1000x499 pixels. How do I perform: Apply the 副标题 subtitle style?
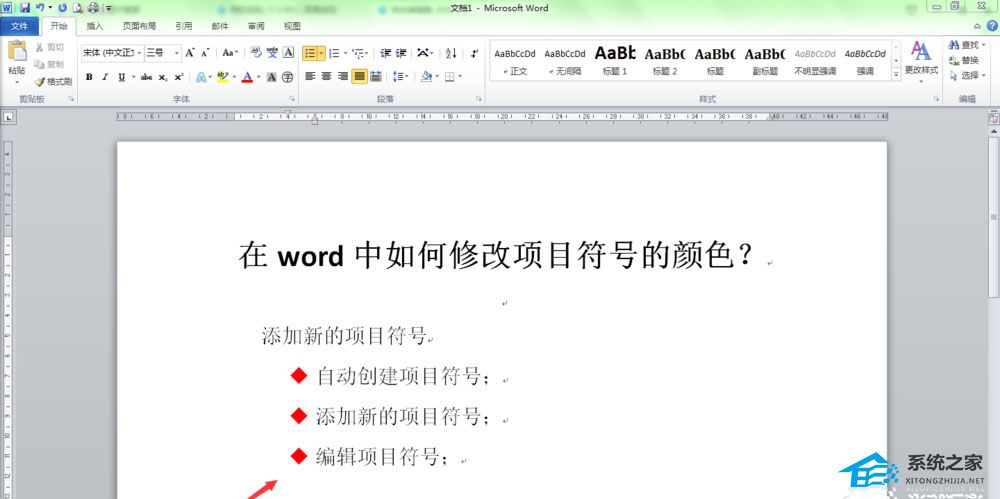click(765, 61)
